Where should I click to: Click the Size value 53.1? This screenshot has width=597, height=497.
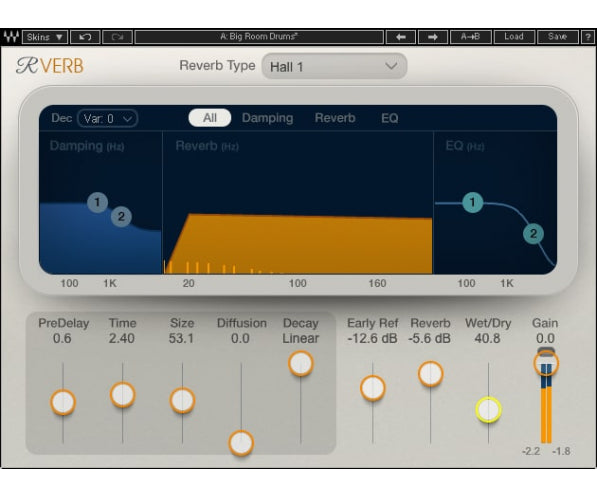click(181, 338)
